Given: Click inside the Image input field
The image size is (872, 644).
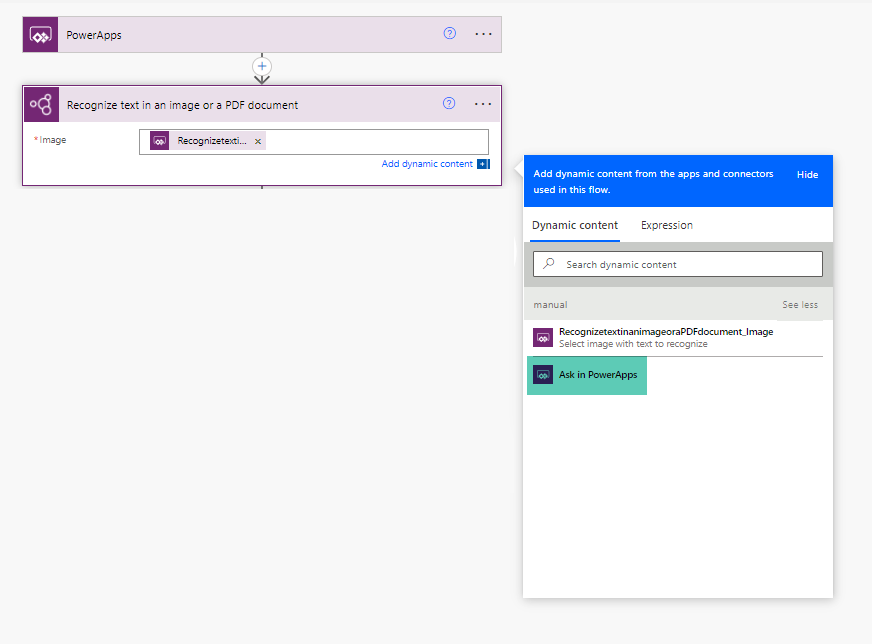Looking at the screenshot, I should point(314,142).
